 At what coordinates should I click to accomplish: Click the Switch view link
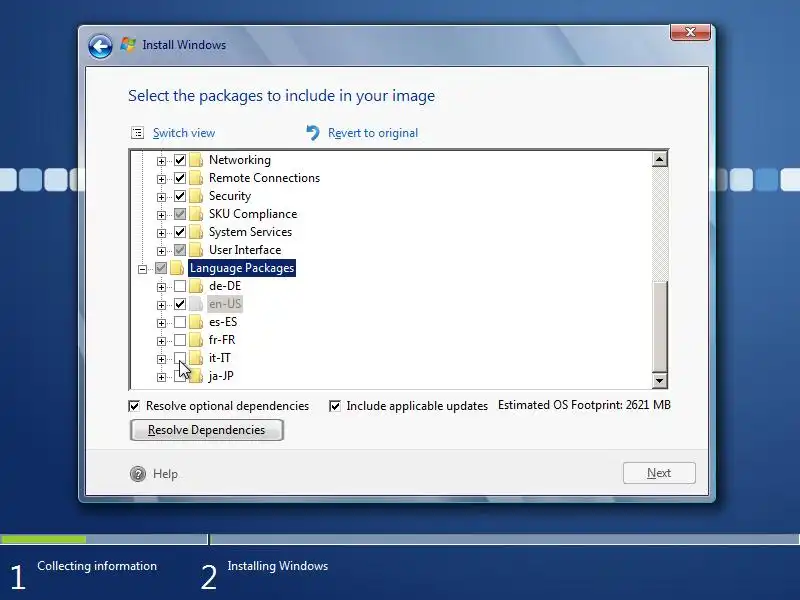point(184,133)
